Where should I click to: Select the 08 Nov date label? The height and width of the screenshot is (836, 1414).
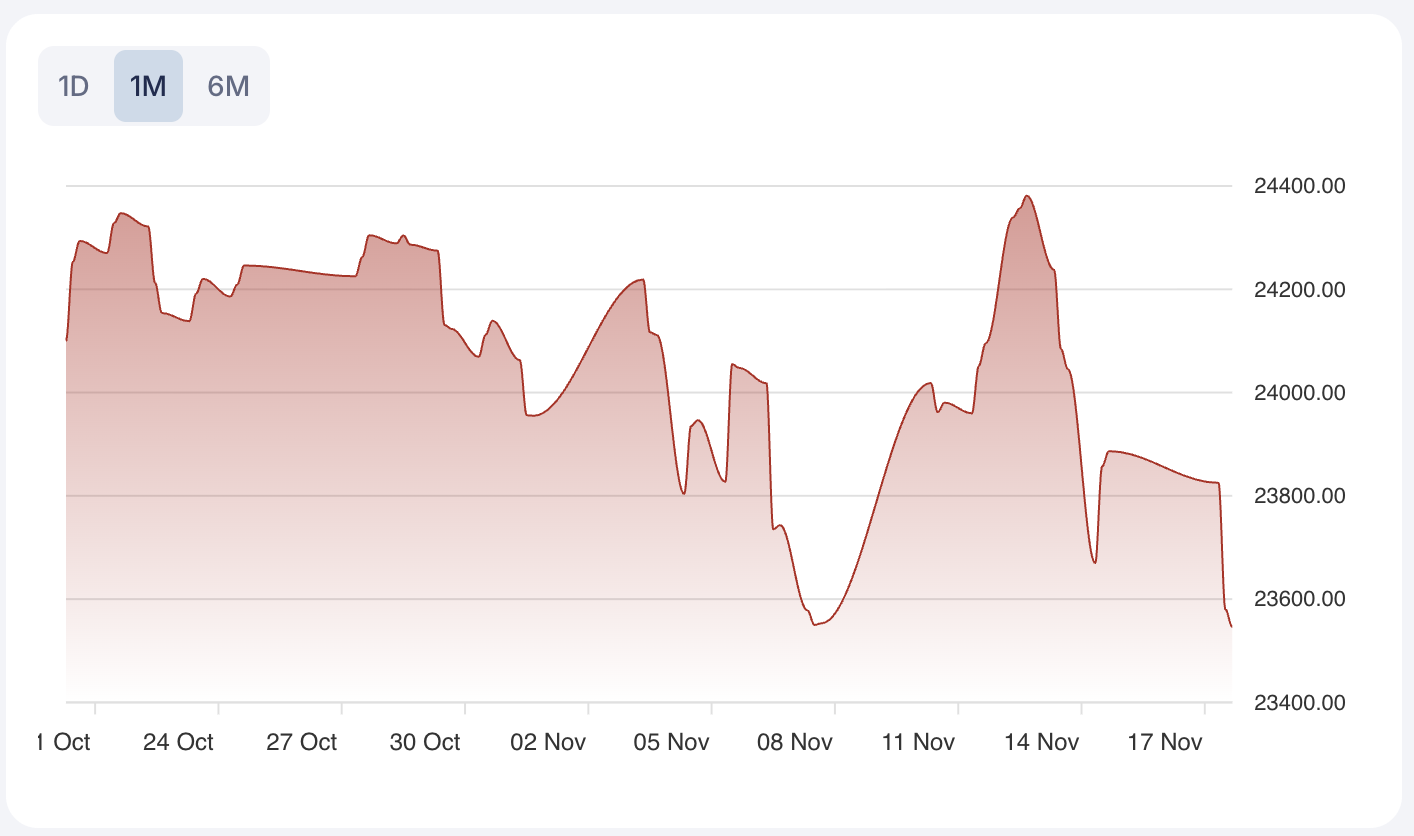797,742
